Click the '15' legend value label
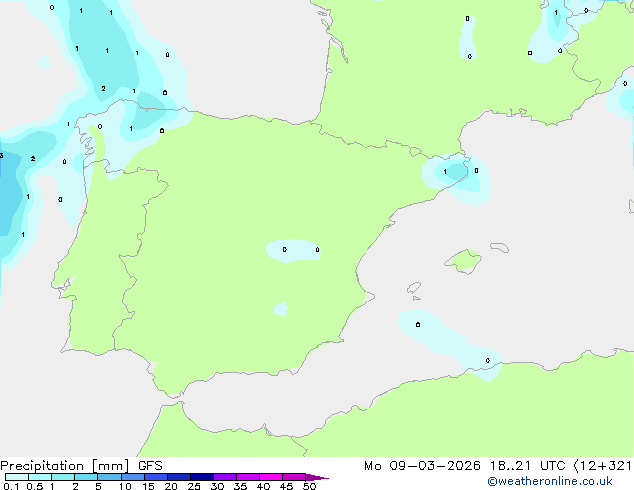This screenshot has width=634, height=490. [148, 486]
